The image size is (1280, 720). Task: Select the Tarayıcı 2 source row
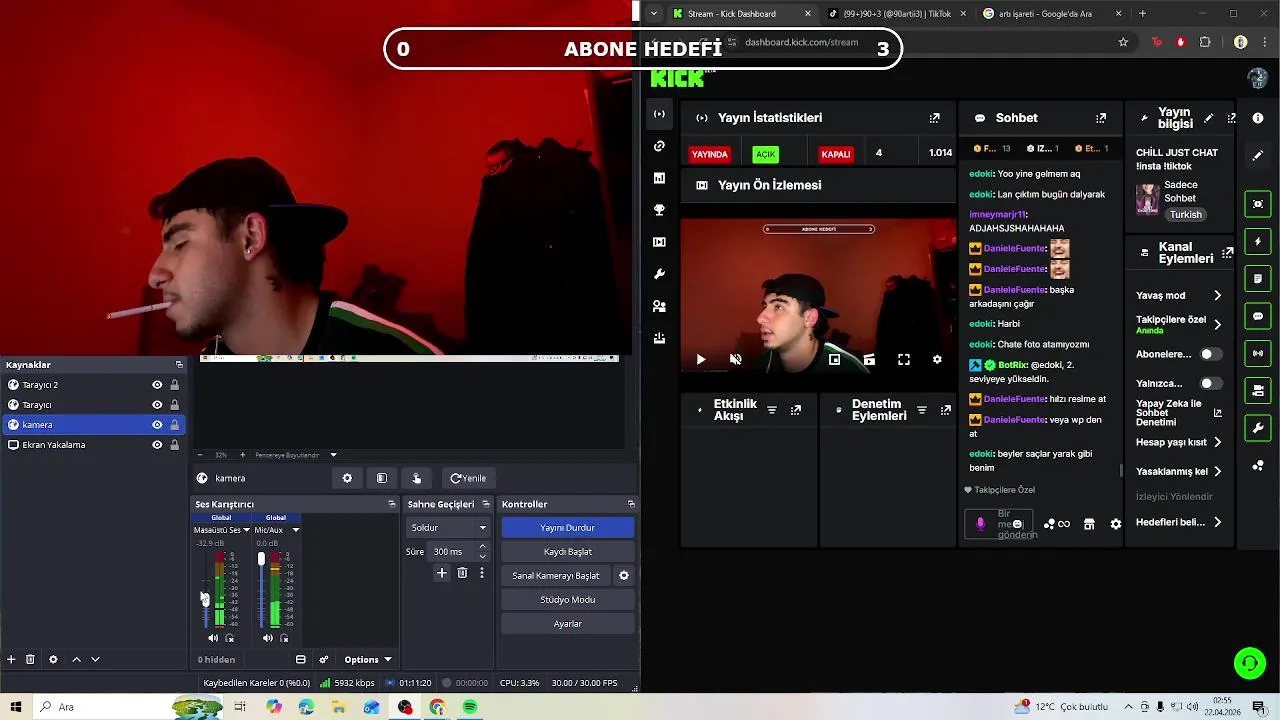(x=94, y=385)
